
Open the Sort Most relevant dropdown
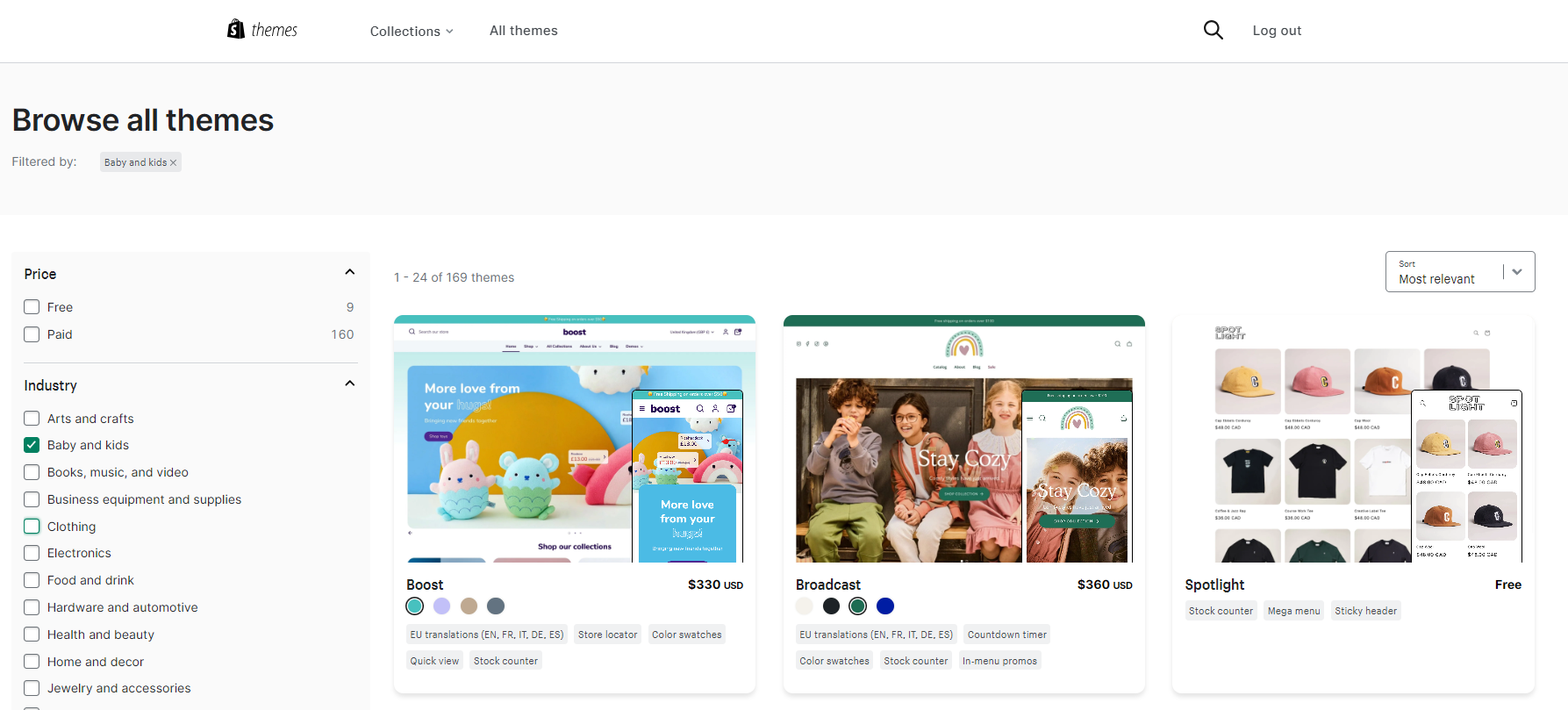(1460, 272)
